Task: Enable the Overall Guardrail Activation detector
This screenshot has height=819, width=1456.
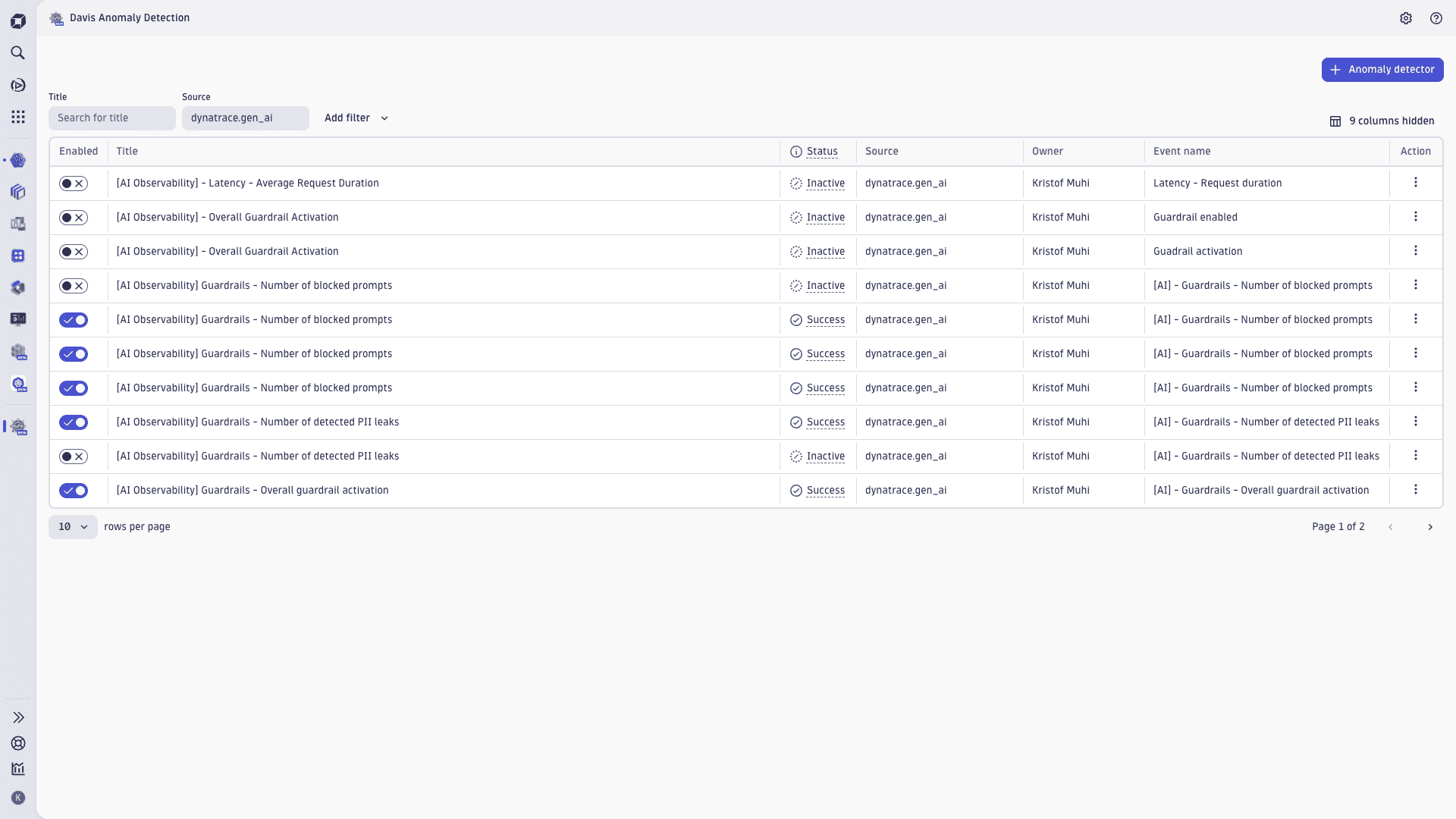Action: coord(74,218)
